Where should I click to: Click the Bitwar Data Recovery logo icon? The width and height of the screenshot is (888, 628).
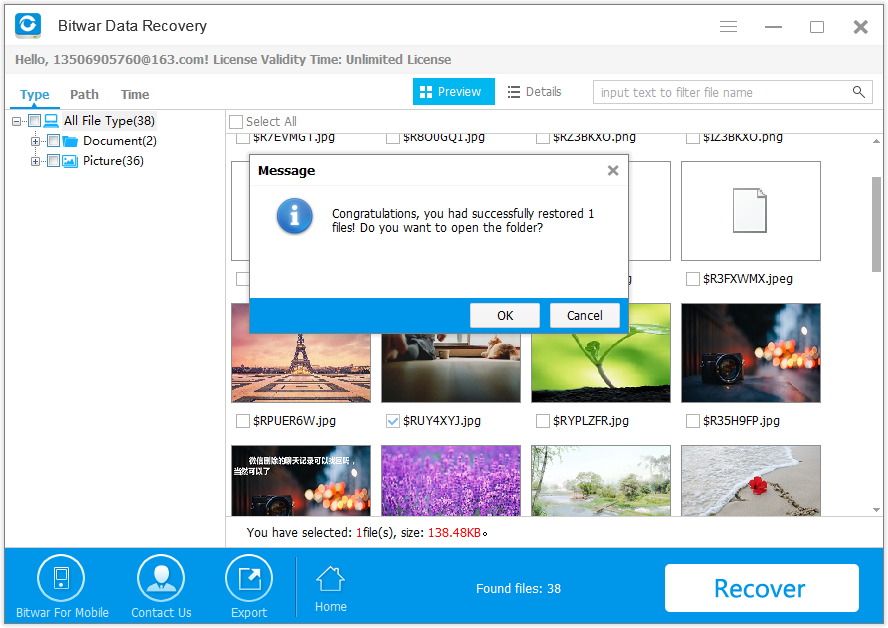28,25
